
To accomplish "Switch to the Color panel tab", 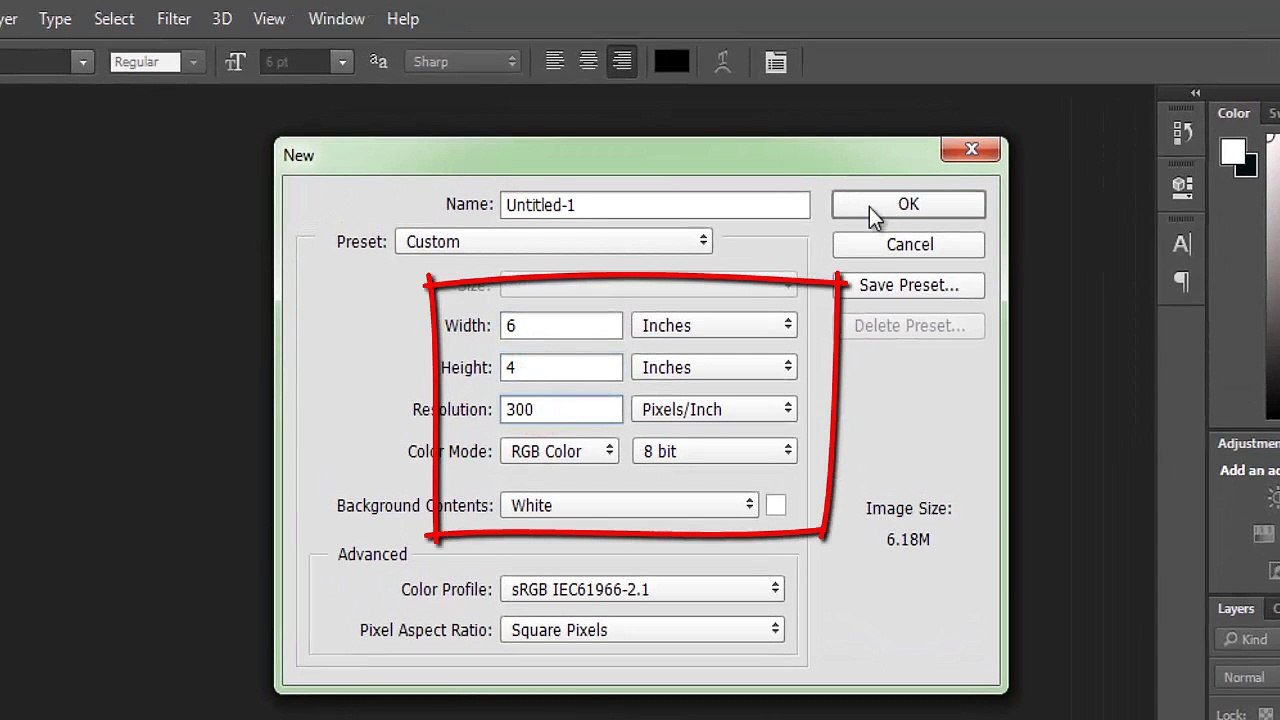I will [1234, 113].
